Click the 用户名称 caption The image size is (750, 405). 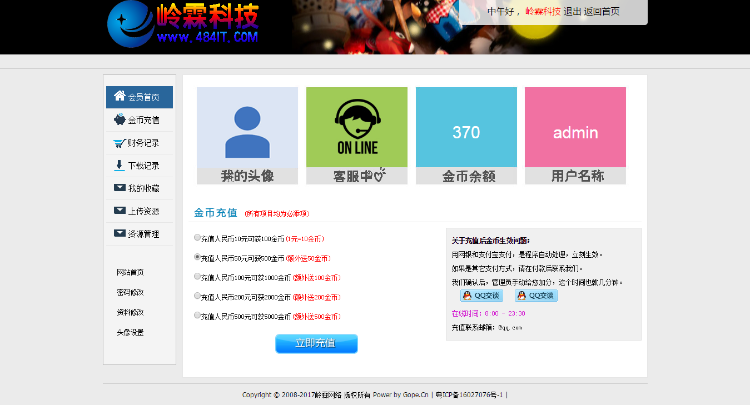pos(577,176)
